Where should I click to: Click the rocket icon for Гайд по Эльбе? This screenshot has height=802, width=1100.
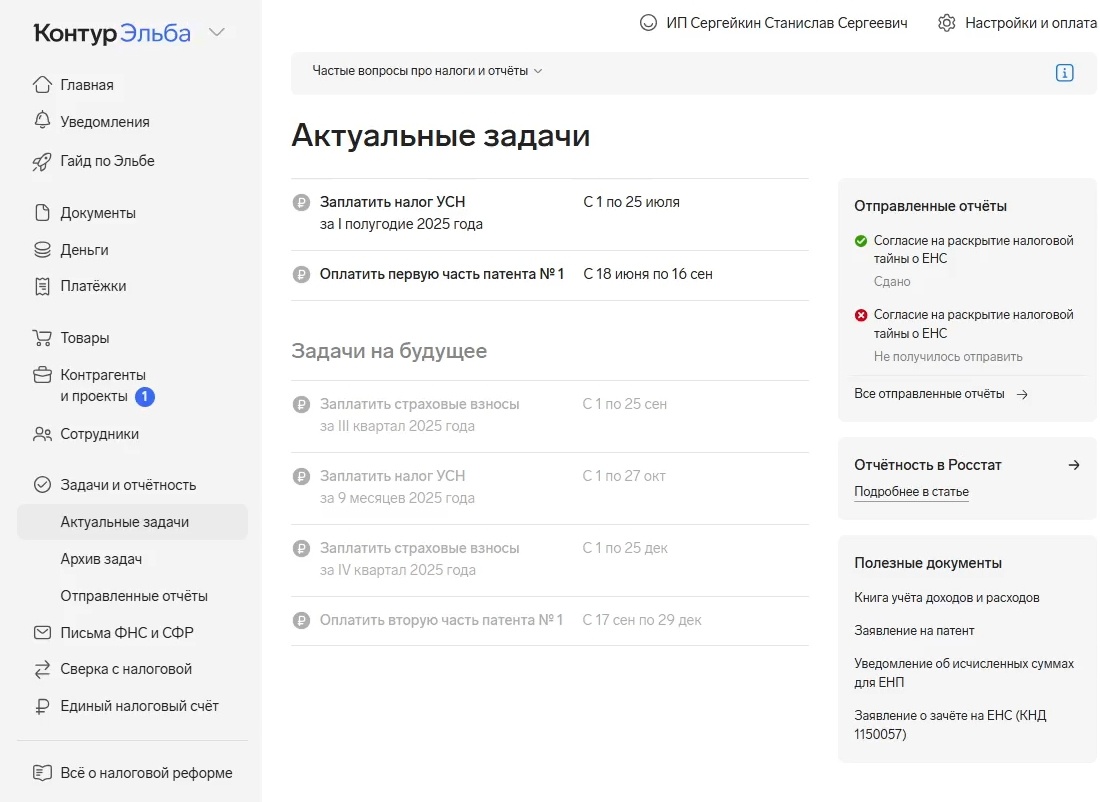[42, 161]
